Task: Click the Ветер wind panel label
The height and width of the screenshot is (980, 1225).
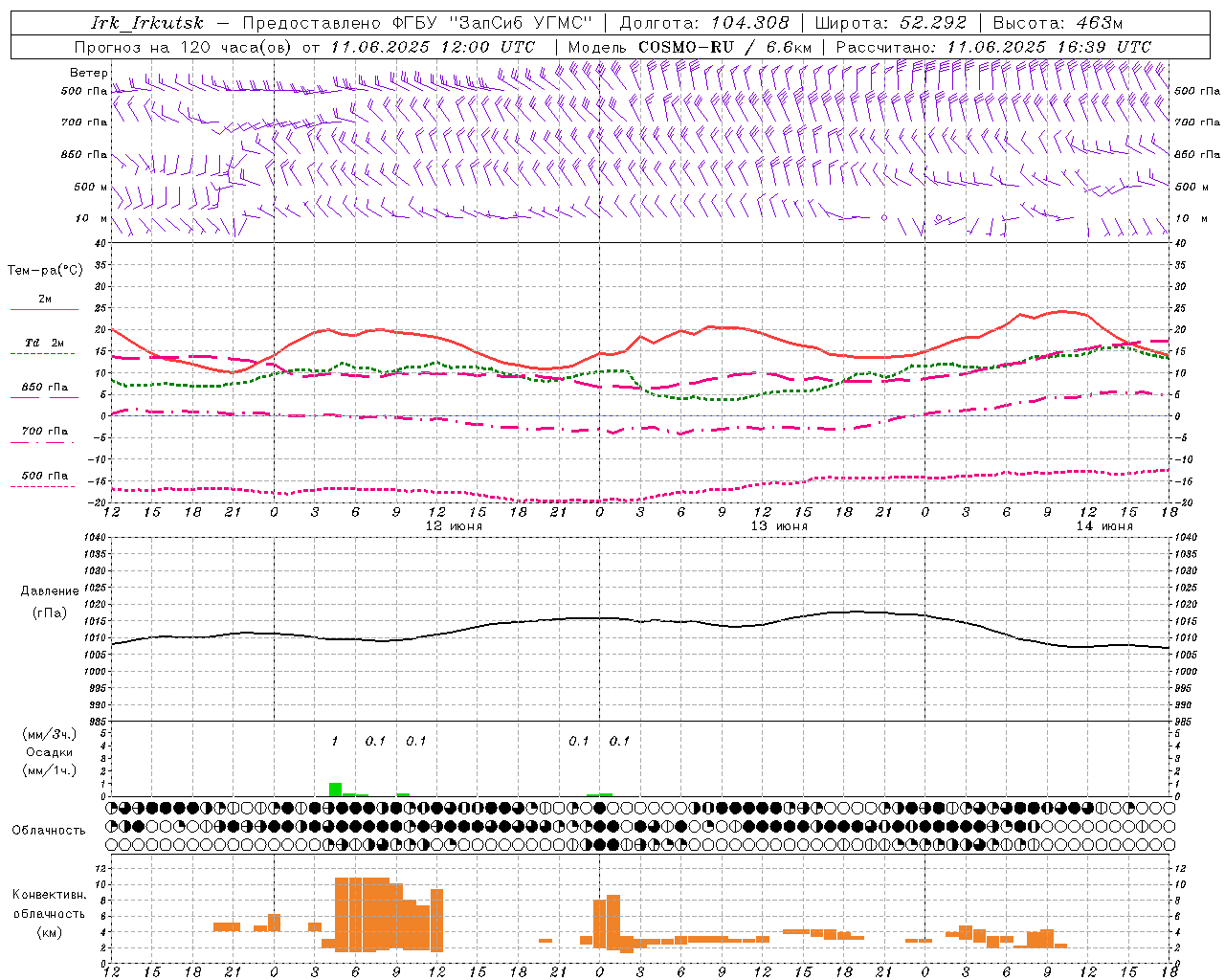Action: click(x=88, y=73)
